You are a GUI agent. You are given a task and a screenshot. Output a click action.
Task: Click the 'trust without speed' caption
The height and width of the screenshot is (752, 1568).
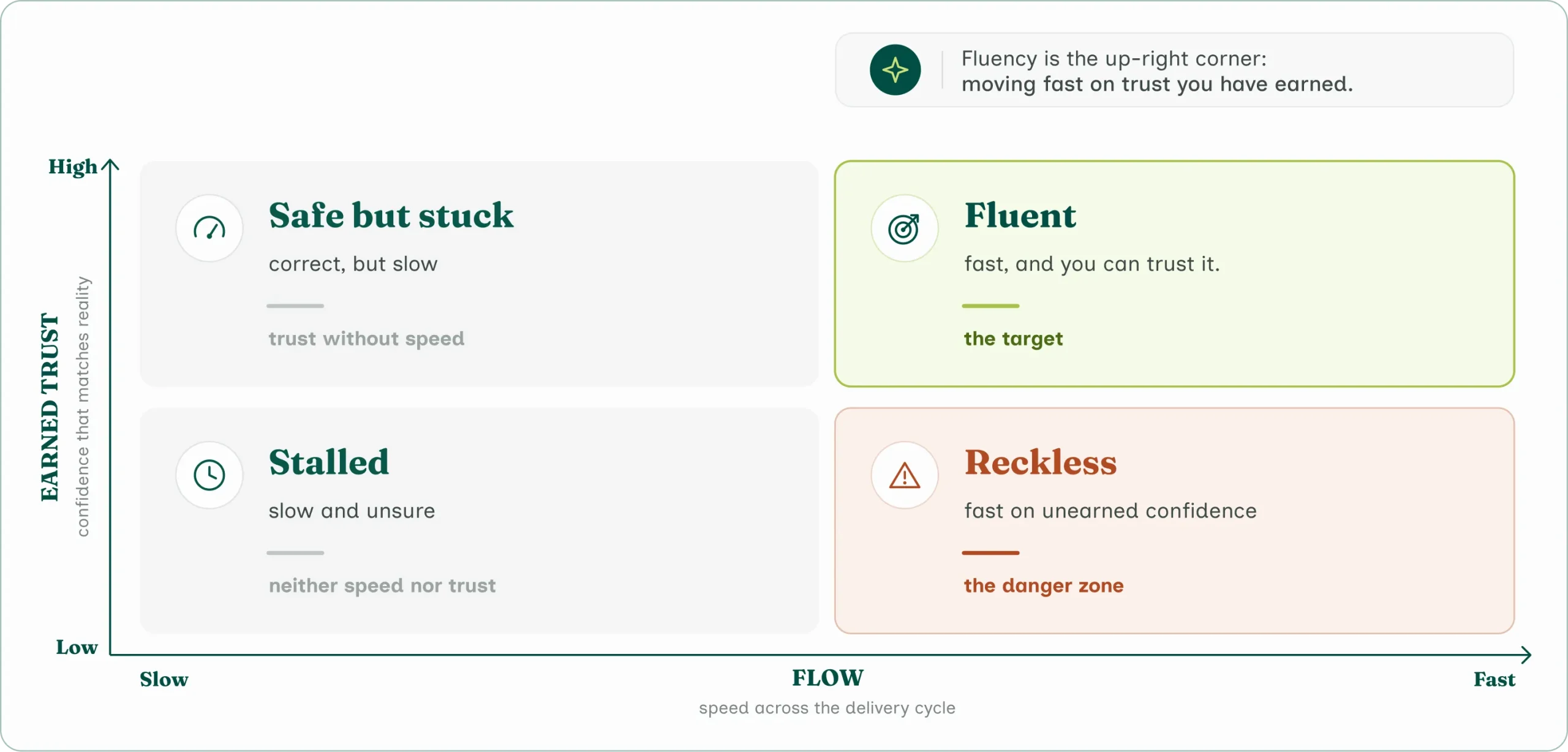(366, 339)
